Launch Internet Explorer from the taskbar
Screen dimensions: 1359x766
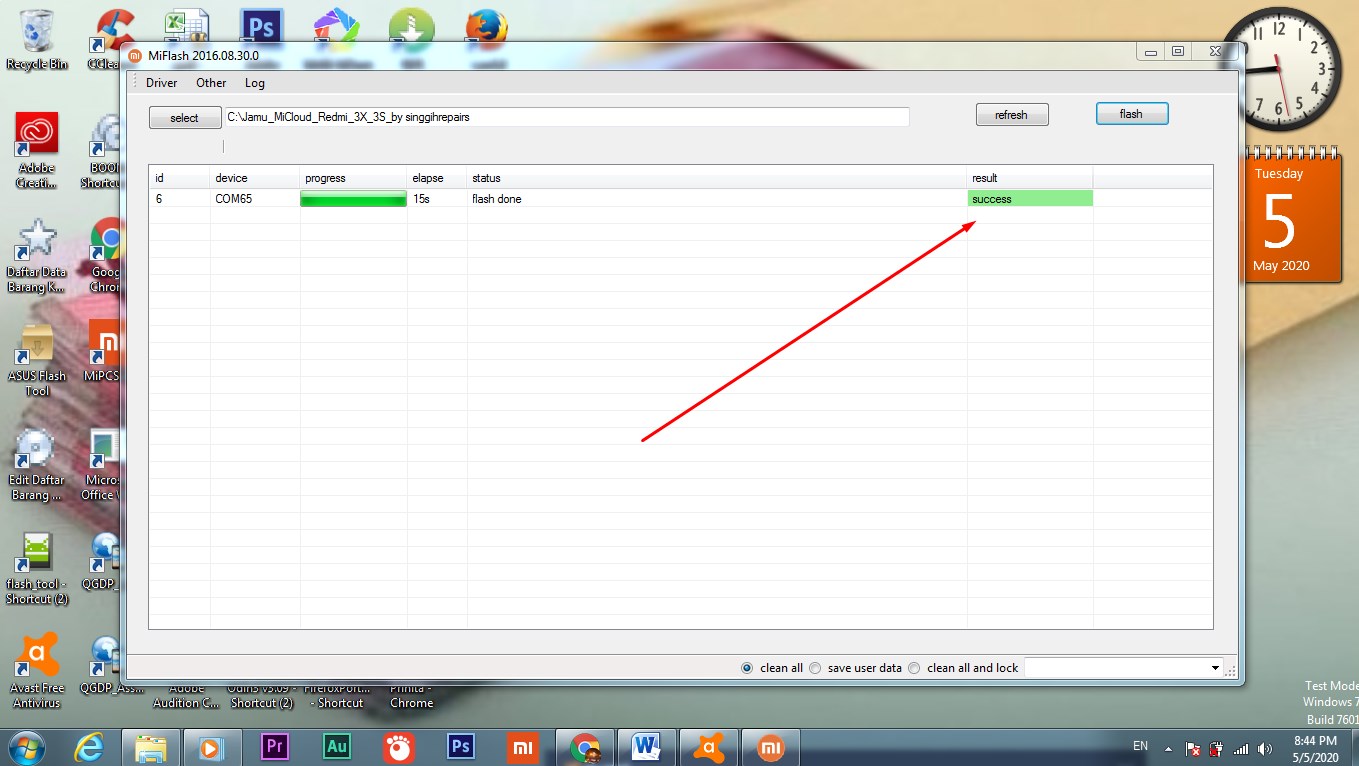[90, 747]
